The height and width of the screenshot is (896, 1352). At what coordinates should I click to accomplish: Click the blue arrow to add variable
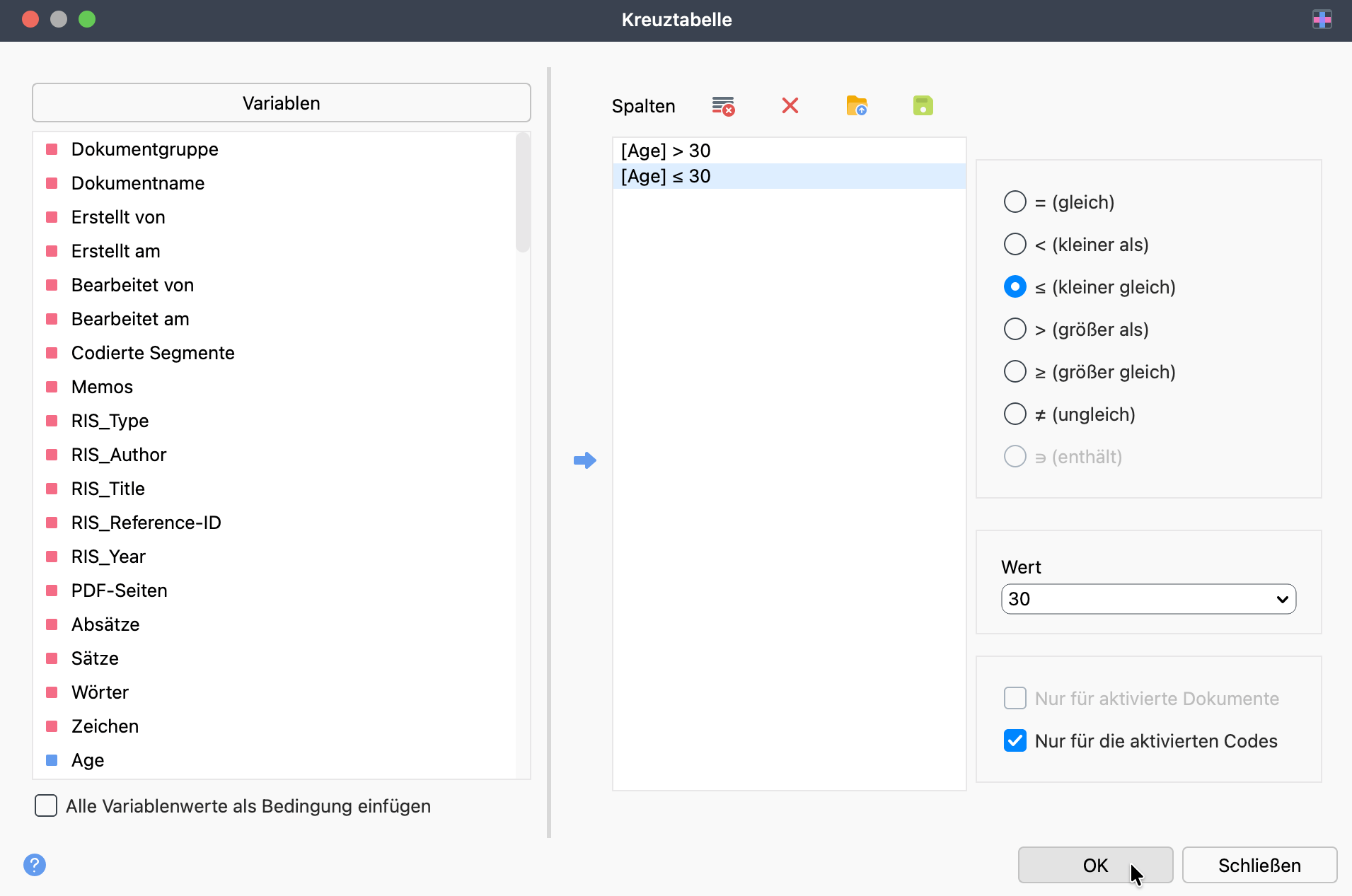584,460
